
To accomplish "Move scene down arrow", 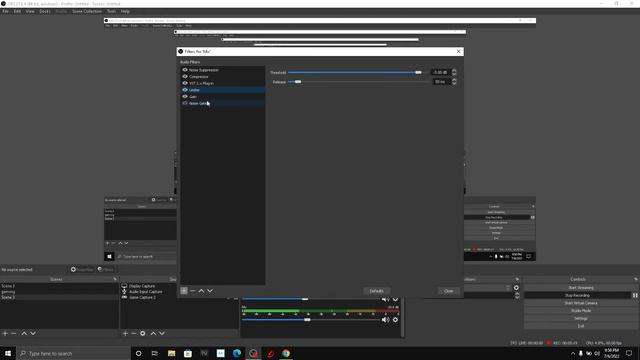I will 33,333.
